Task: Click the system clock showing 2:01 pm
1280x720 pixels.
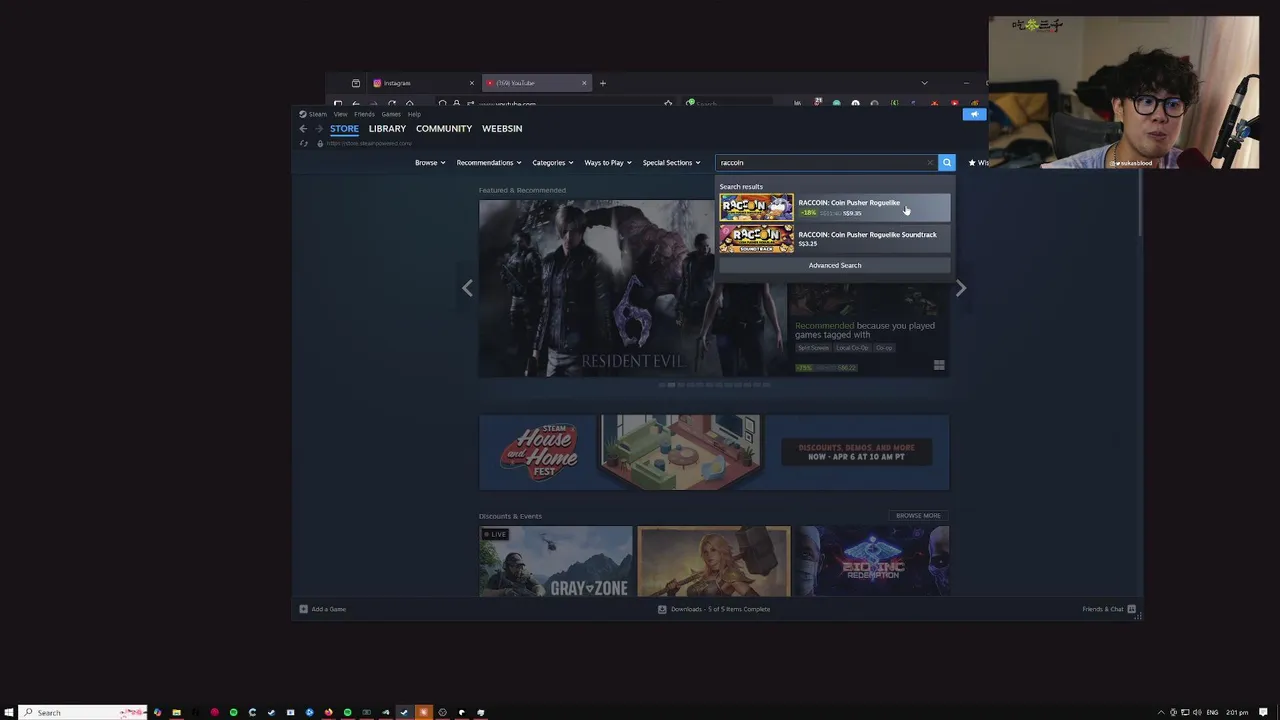Action: (x=1237, y=712)
